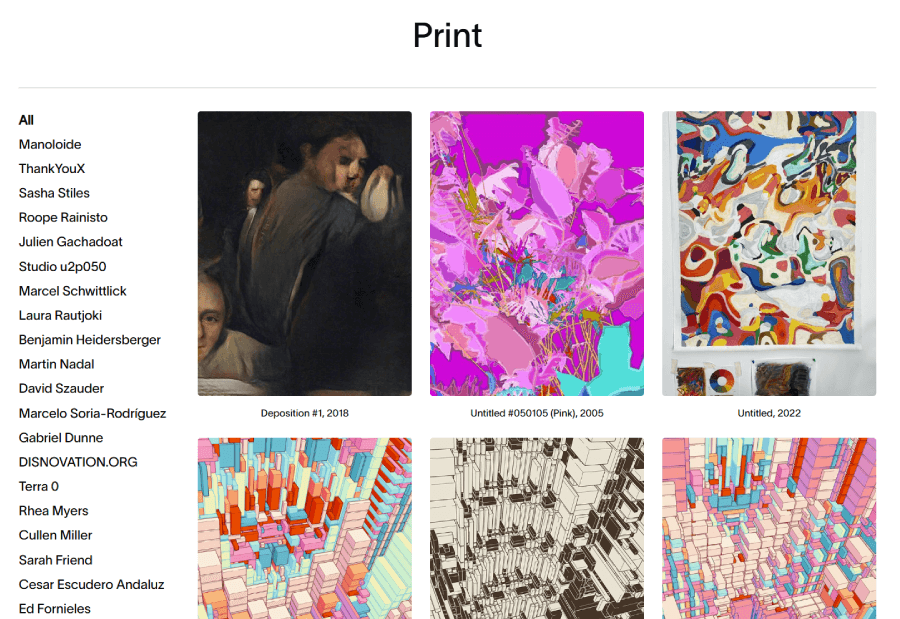Filter prints by Benjamin Heidersberger
900x619 pixels.
(x=90, y=340)
